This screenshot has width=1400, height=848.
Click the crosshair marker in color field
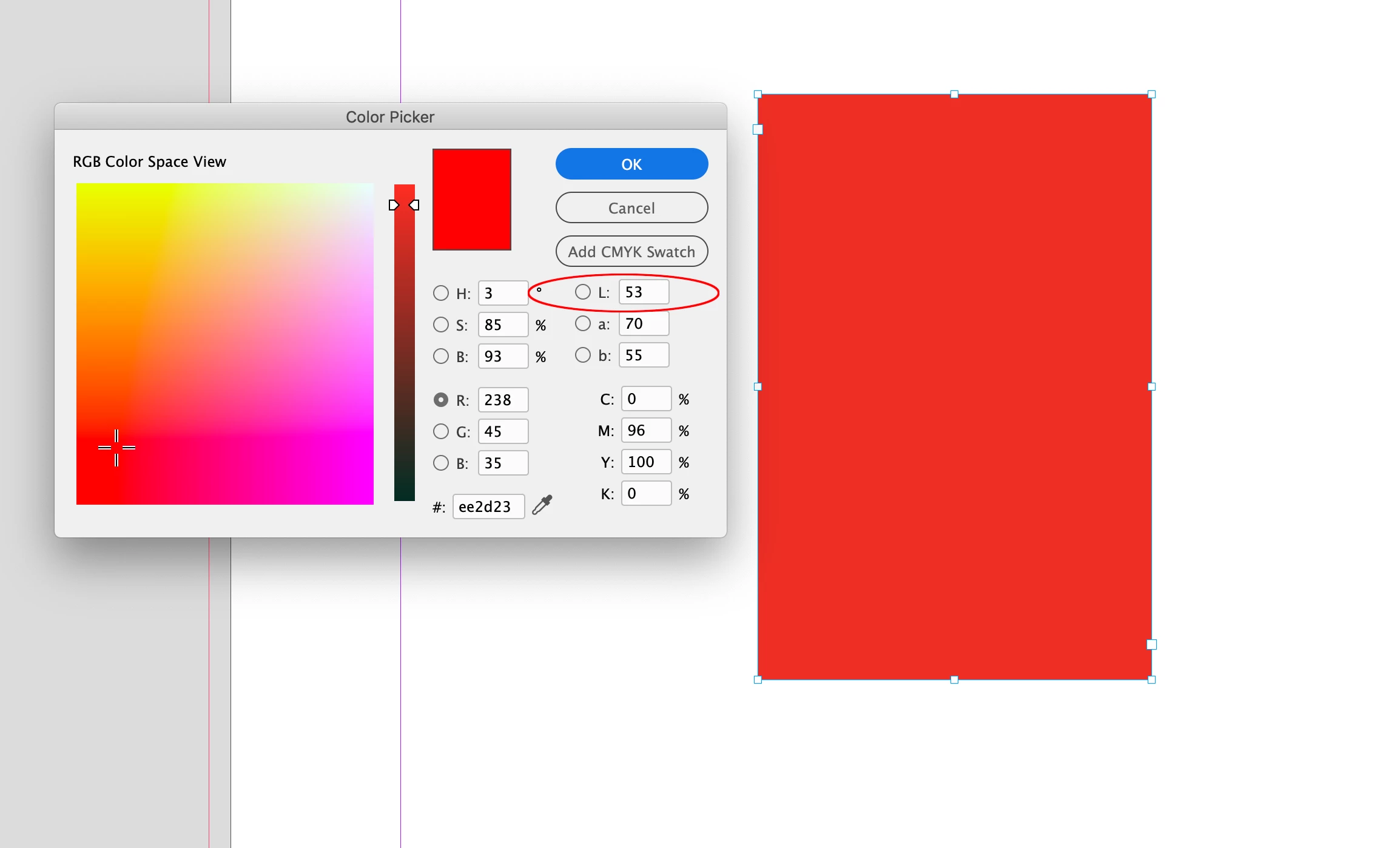(x=116, y=448)
